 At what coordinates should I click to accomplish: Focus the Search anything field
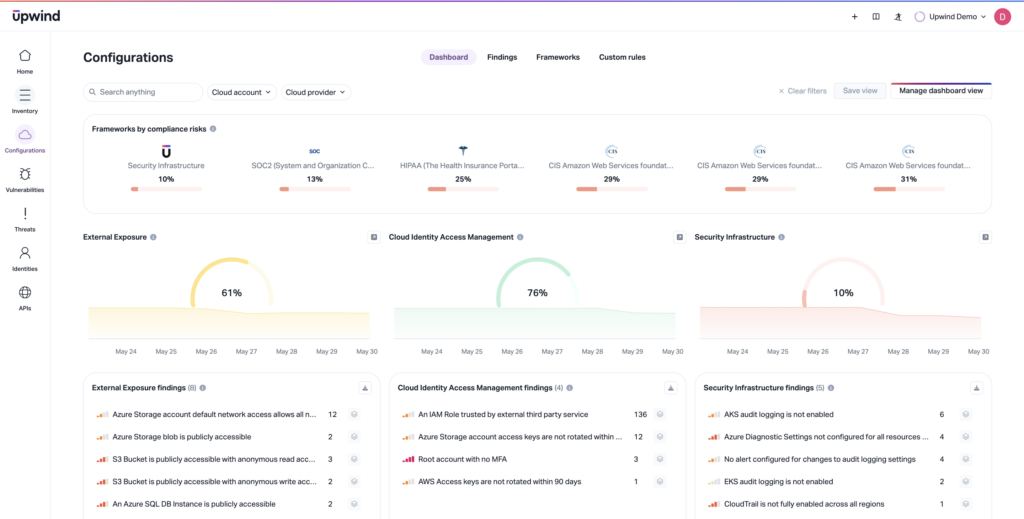coord(143,92)
